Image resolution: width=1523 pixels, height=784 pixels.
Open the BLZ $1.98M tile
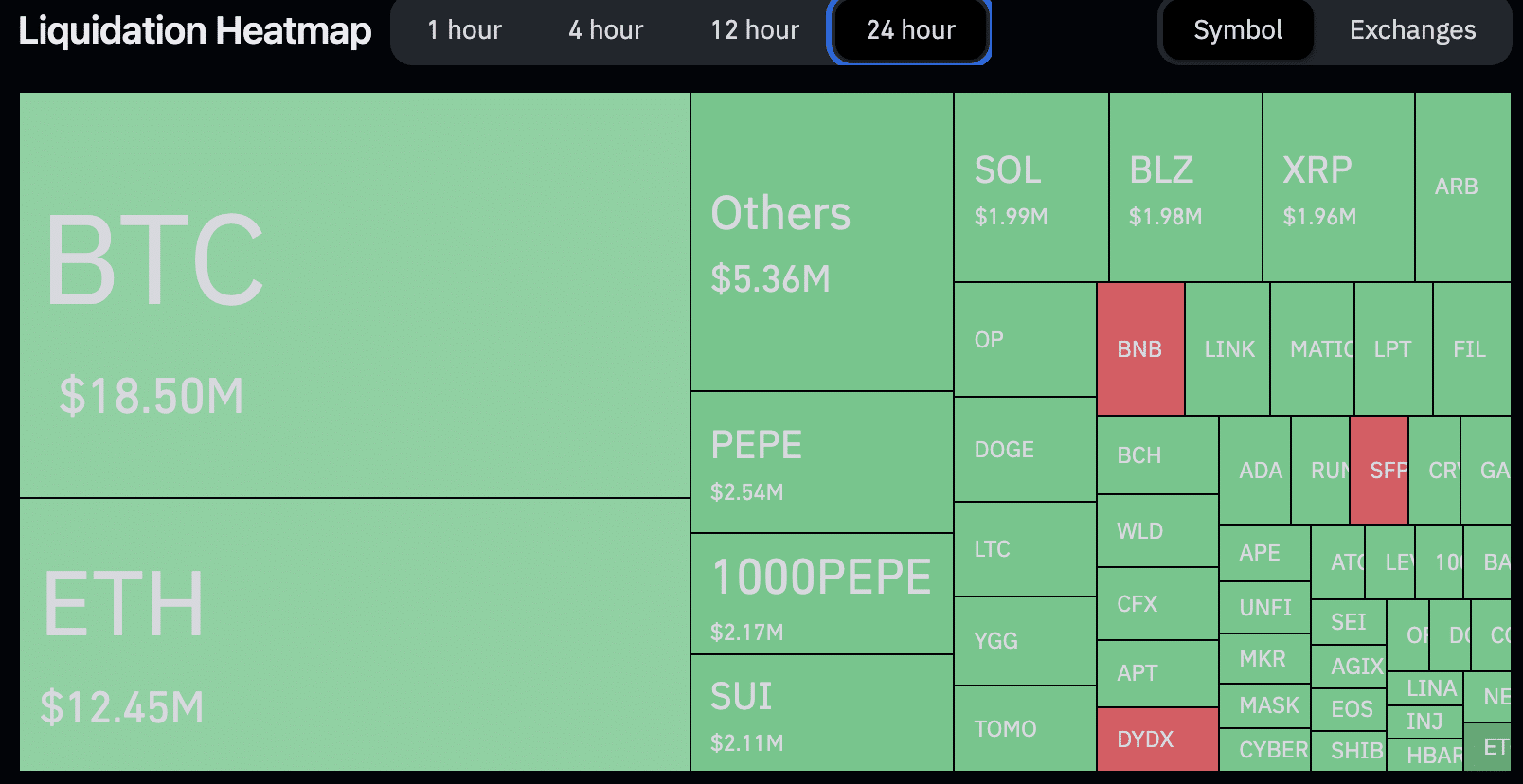(1185, 187)
